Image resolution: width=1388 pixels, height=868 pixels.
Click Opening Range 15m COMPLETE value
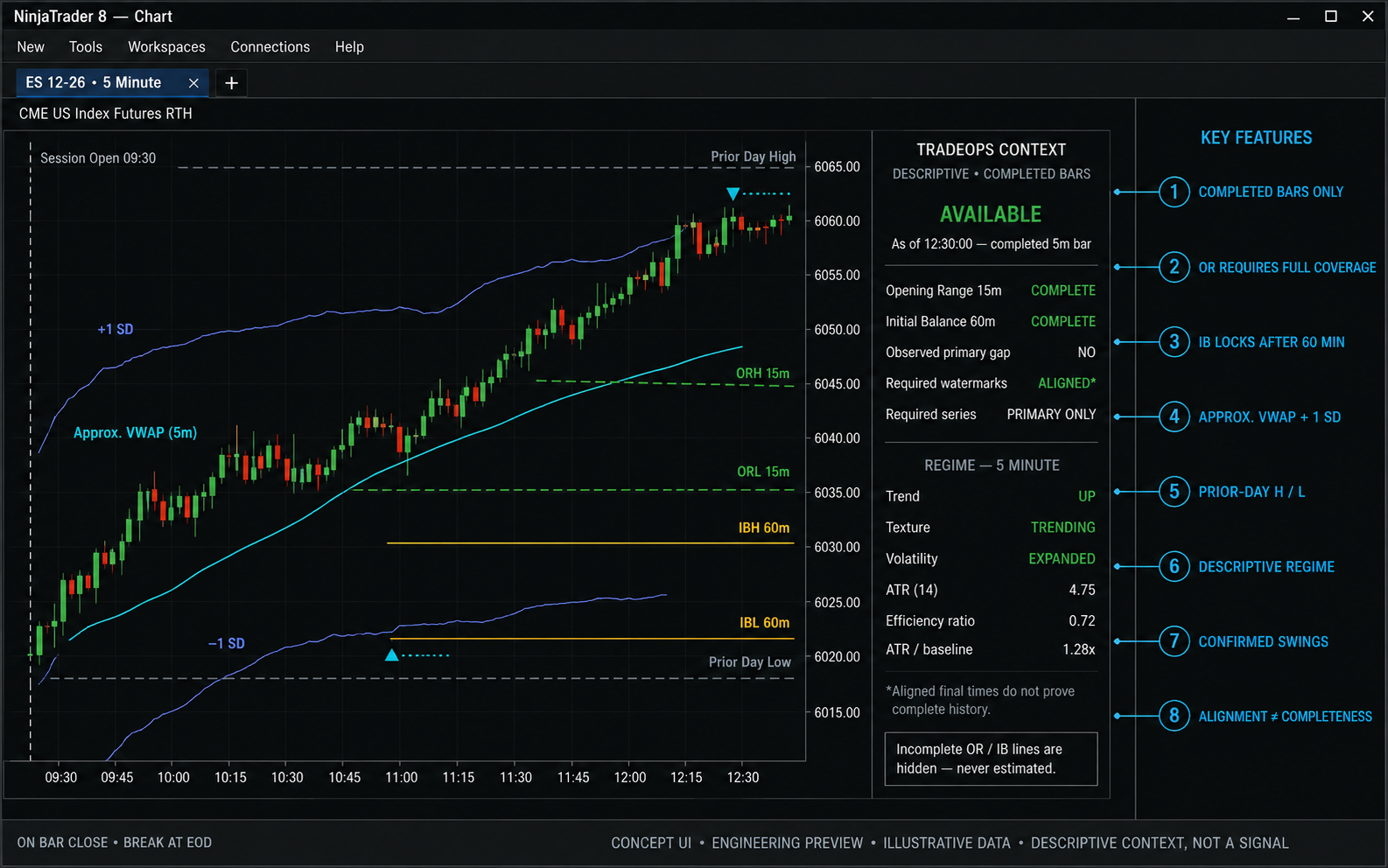[x=1063, y=290]
